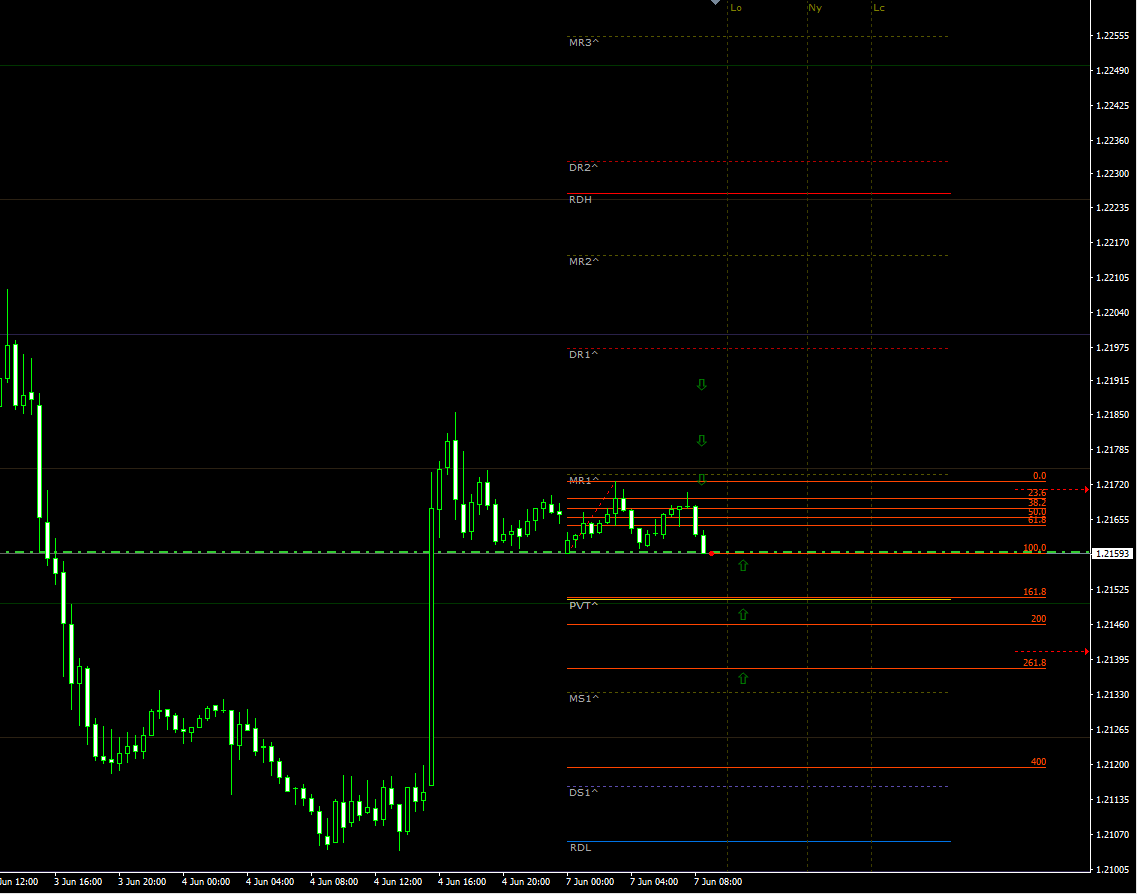Select the Fibonacci 200 level label
Image resolution: width=1137 pixels, height=895 pixels.
tap(1038, 619)
